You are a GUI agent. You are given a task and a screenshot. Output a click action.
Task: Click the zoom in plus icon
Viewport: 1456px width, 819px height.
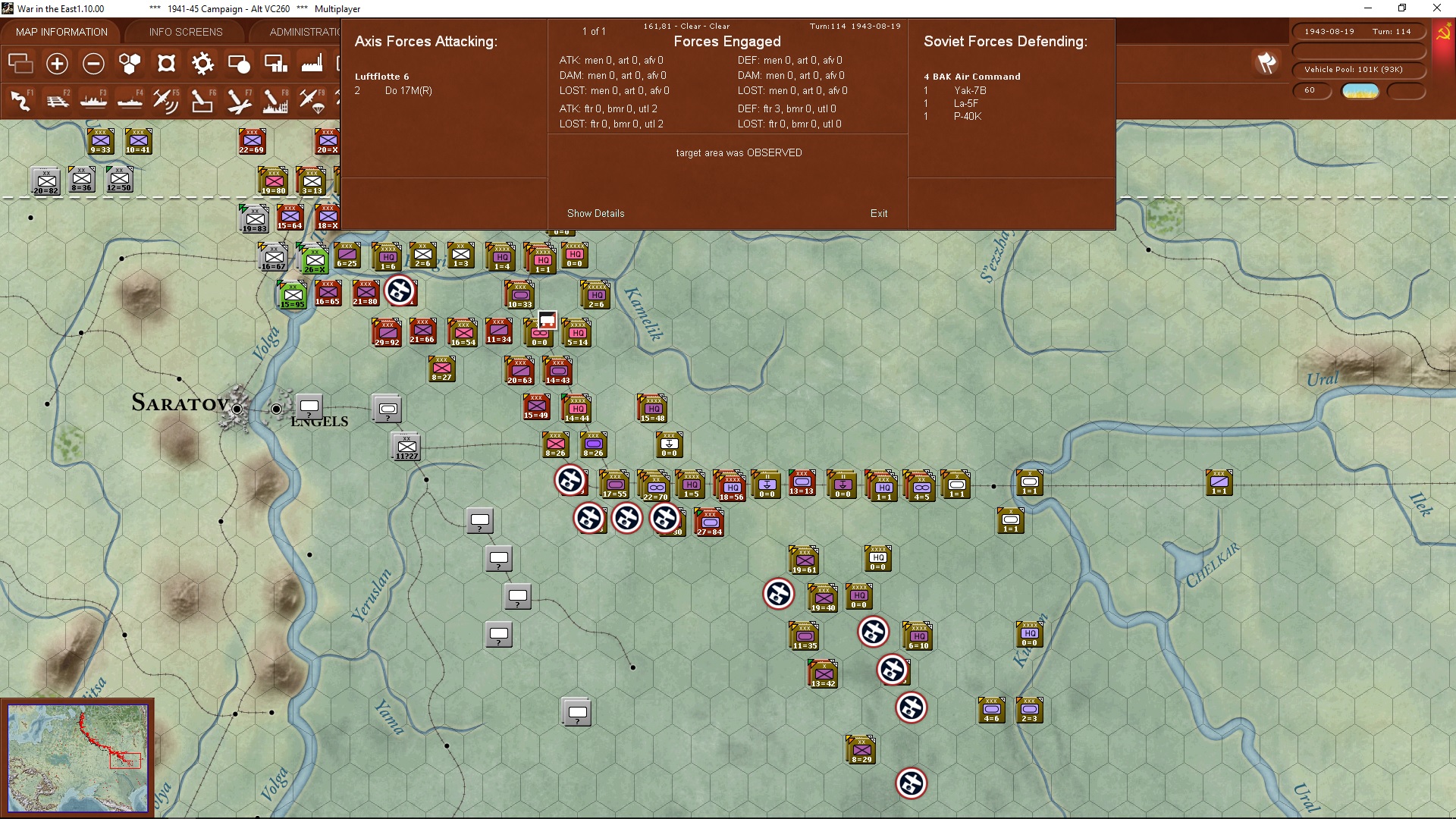(x=57, y=64)
